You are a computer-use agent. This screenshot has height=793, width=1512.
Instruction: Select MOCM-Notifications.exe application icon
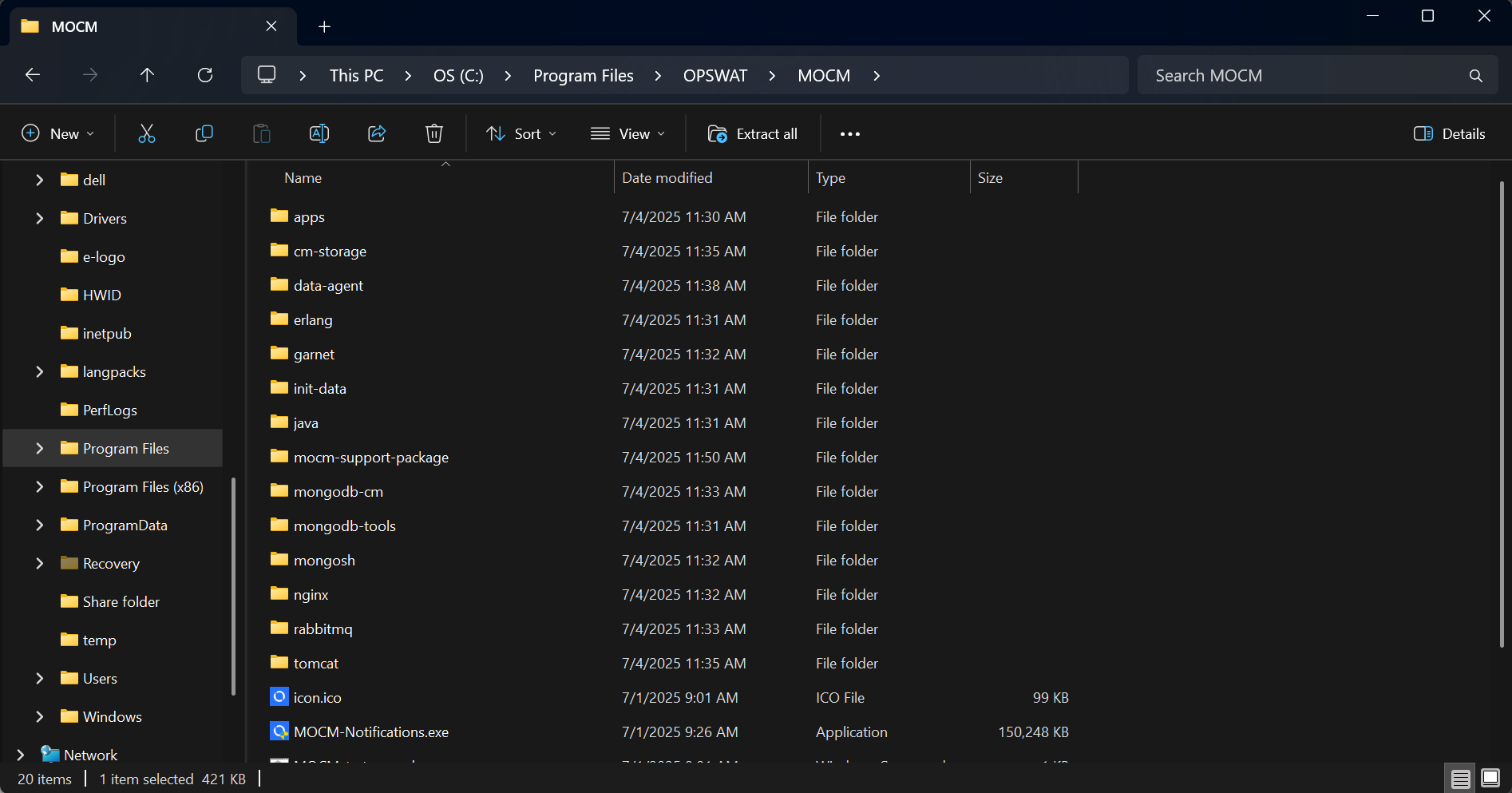pyautogui.click(x=279, y=732)
